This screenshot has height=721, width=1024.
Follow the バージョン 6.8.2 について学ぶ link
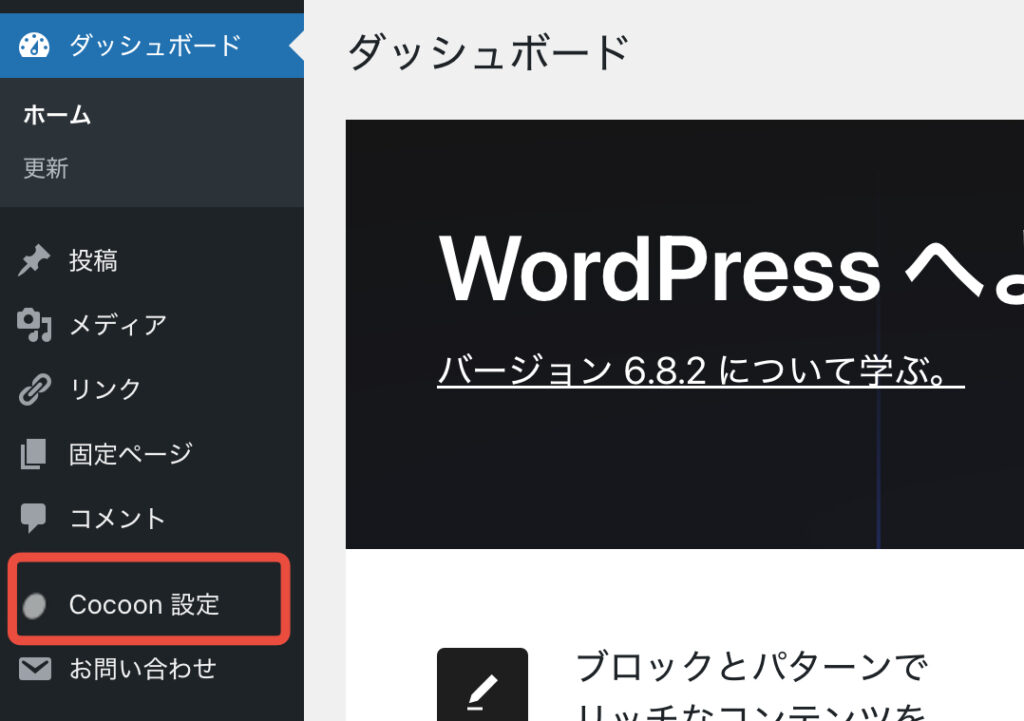coord(700,370)
